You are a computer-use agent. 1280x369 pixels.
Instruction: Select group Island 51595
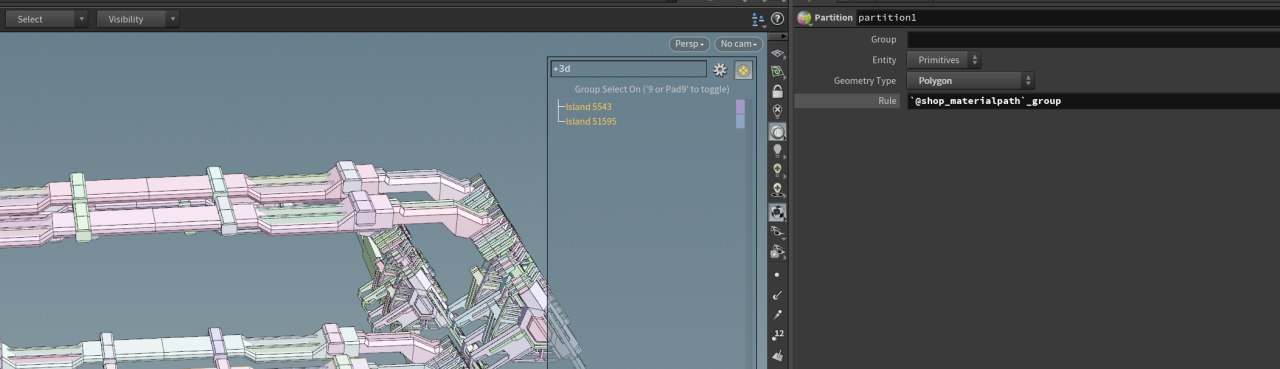[x=591, y=121]
